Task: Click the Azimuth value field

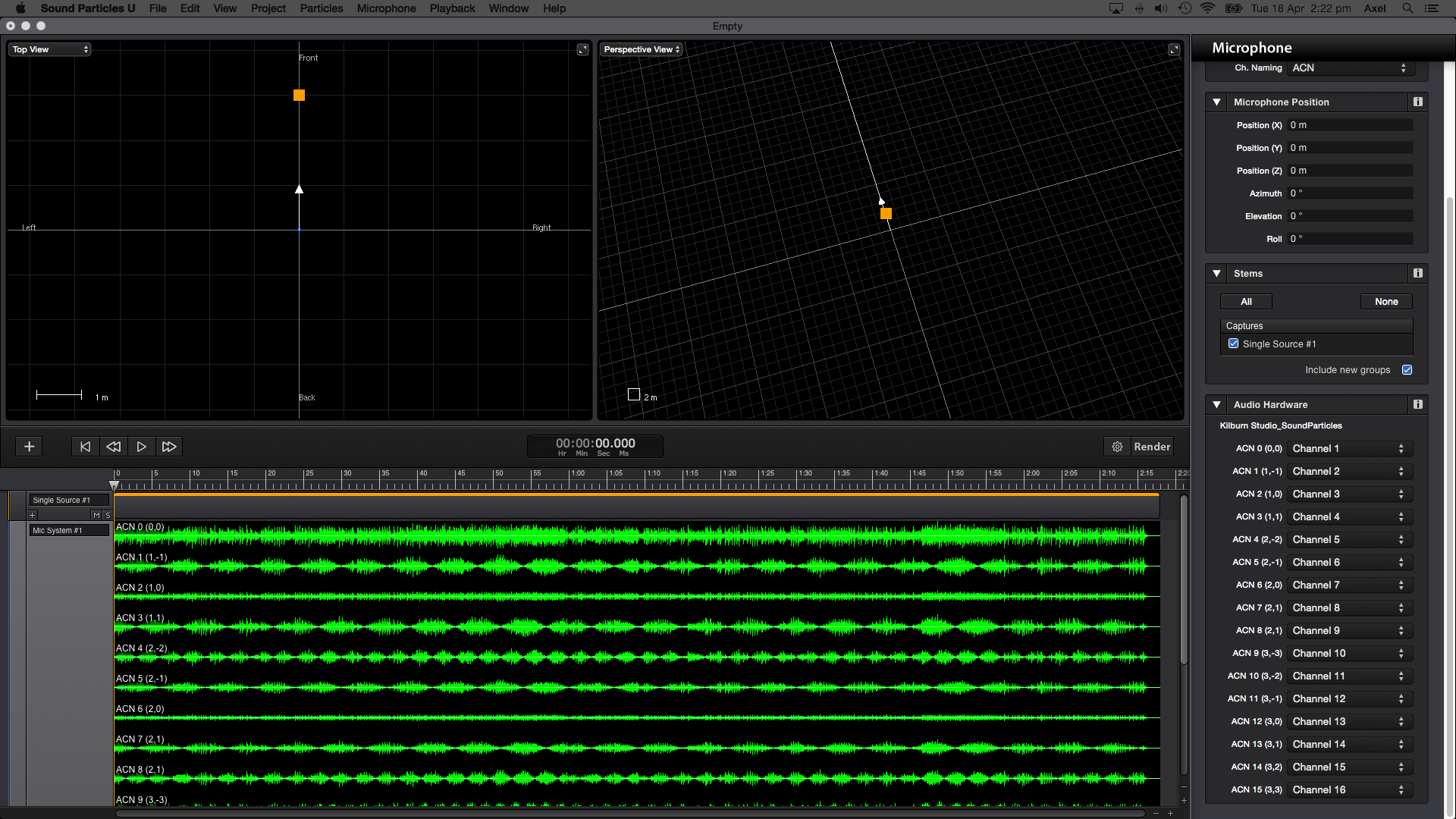Action: tap(1350, 193)
